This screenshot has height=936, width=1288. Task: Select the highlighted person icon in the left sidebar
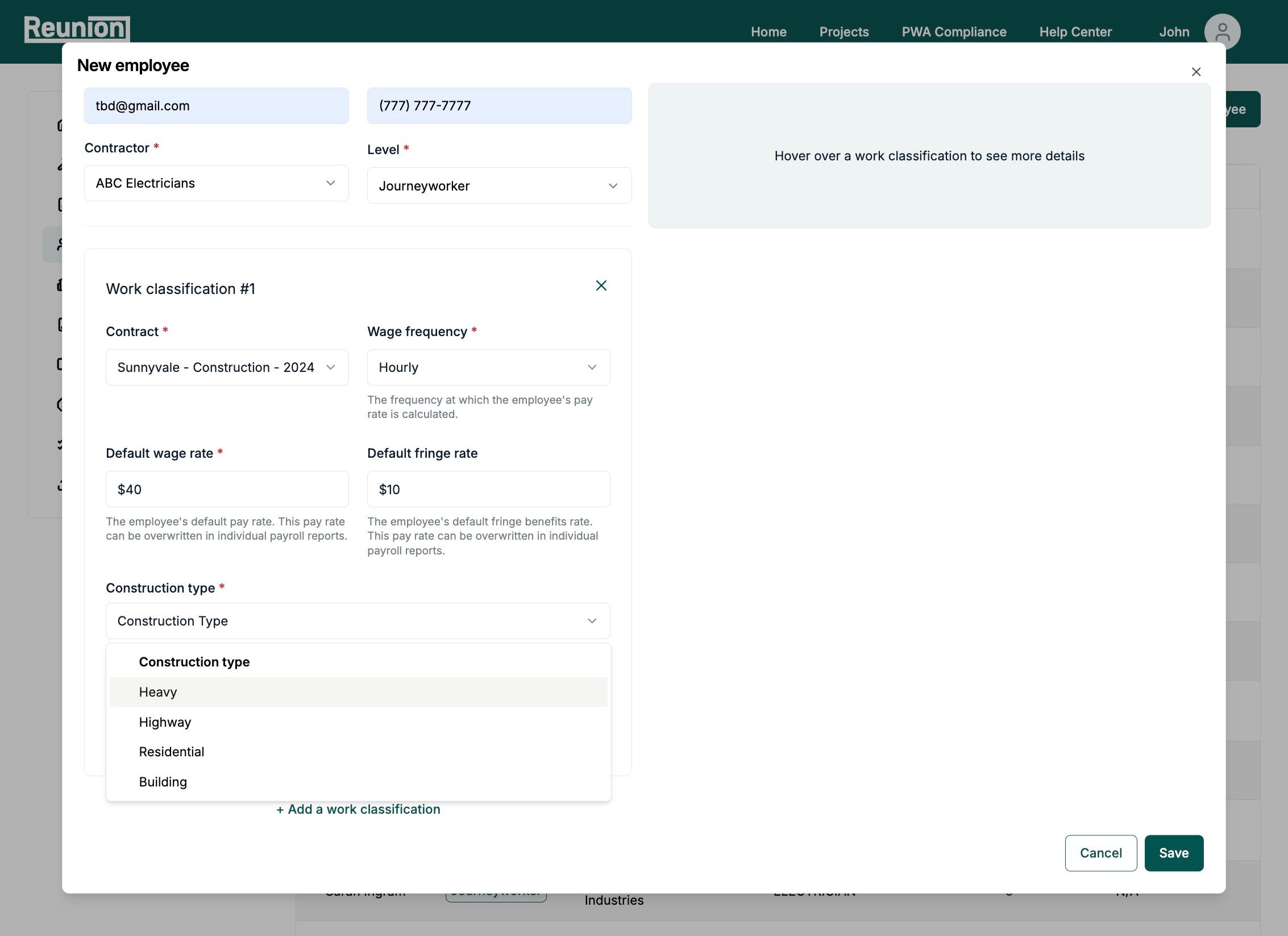[63, 243]
